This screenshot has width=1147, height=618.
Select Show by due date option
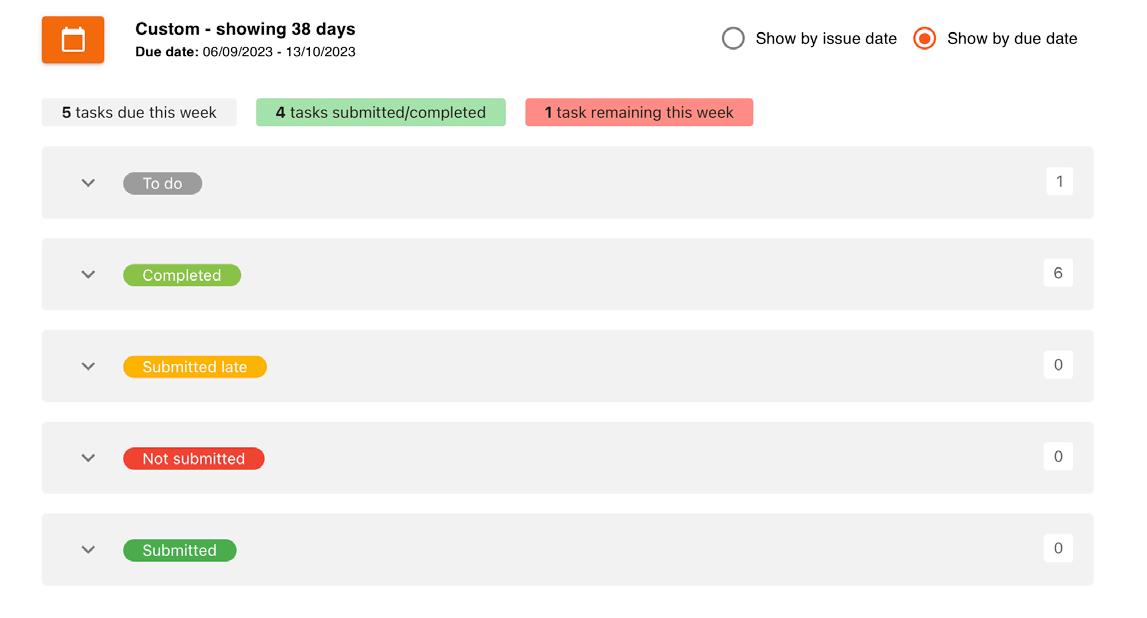coord(925,39)
